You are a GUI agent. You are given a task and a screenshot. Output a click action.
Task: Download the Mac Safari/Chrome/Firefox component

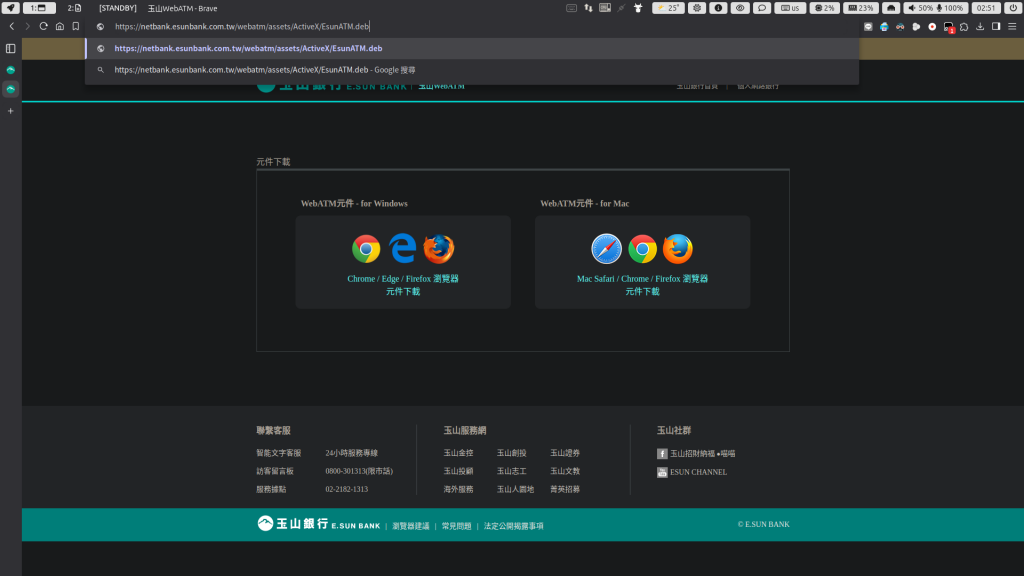(x=643, y=285)
